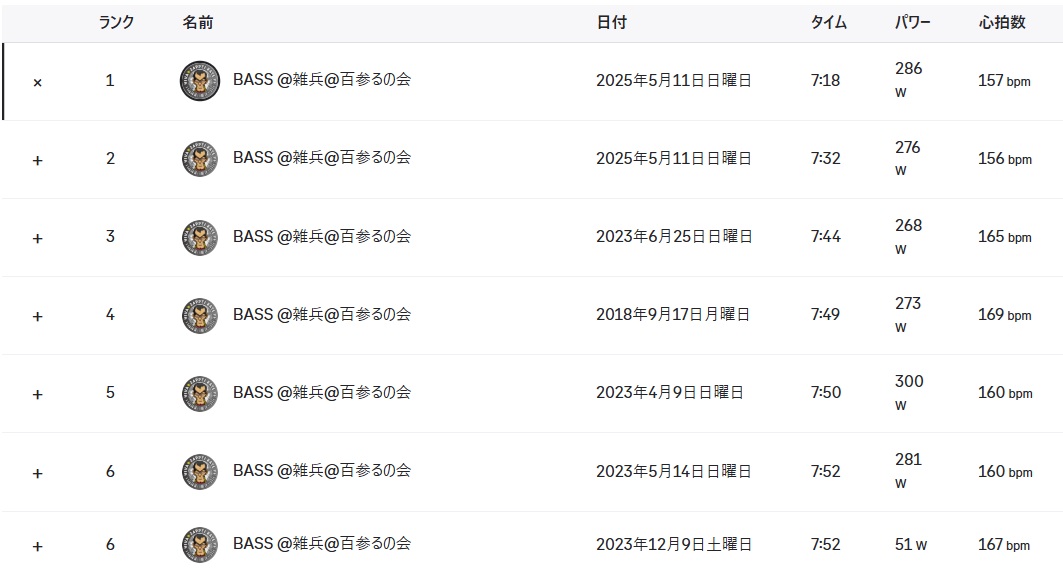Screen dimensions: 1063x571
Task: Open avatar in the 51 w row
Action: [199, 545]
